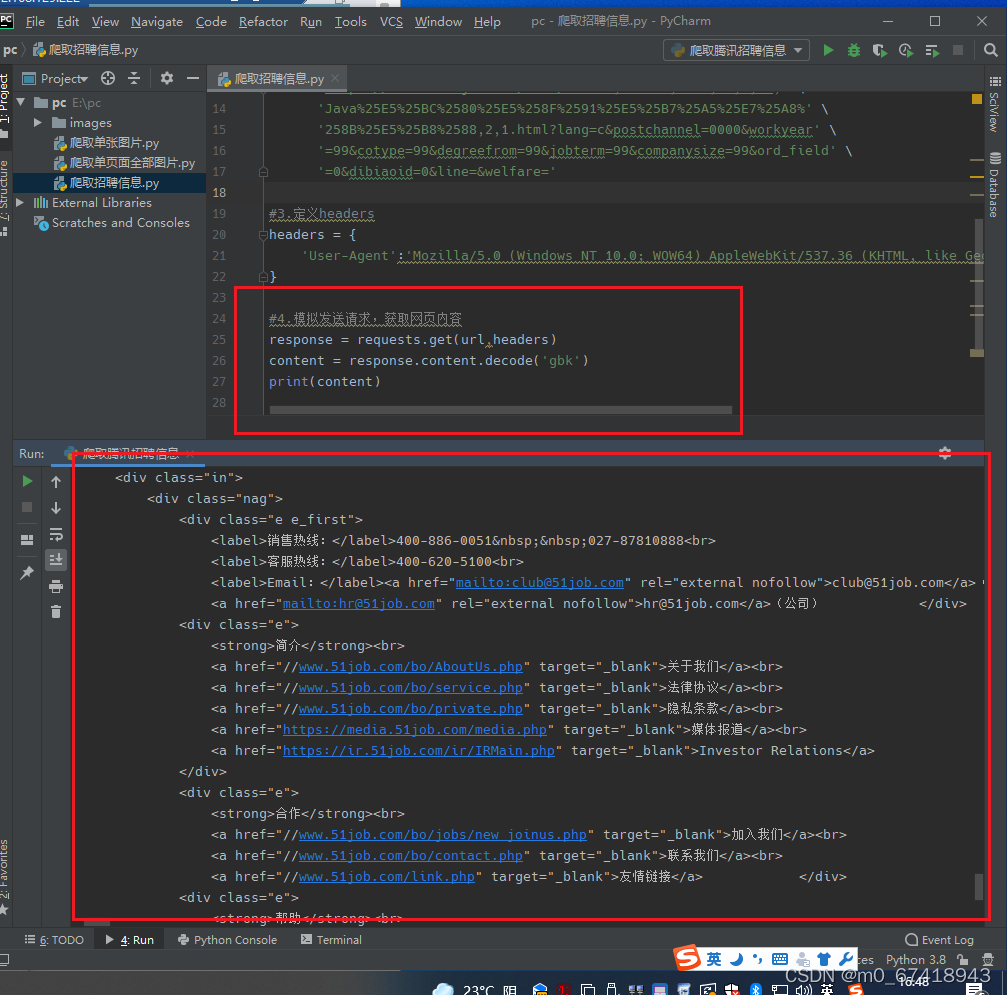The image size is (1007, 995).
Task: Expand External Libraries node
Action: click(x=20, y=202)
